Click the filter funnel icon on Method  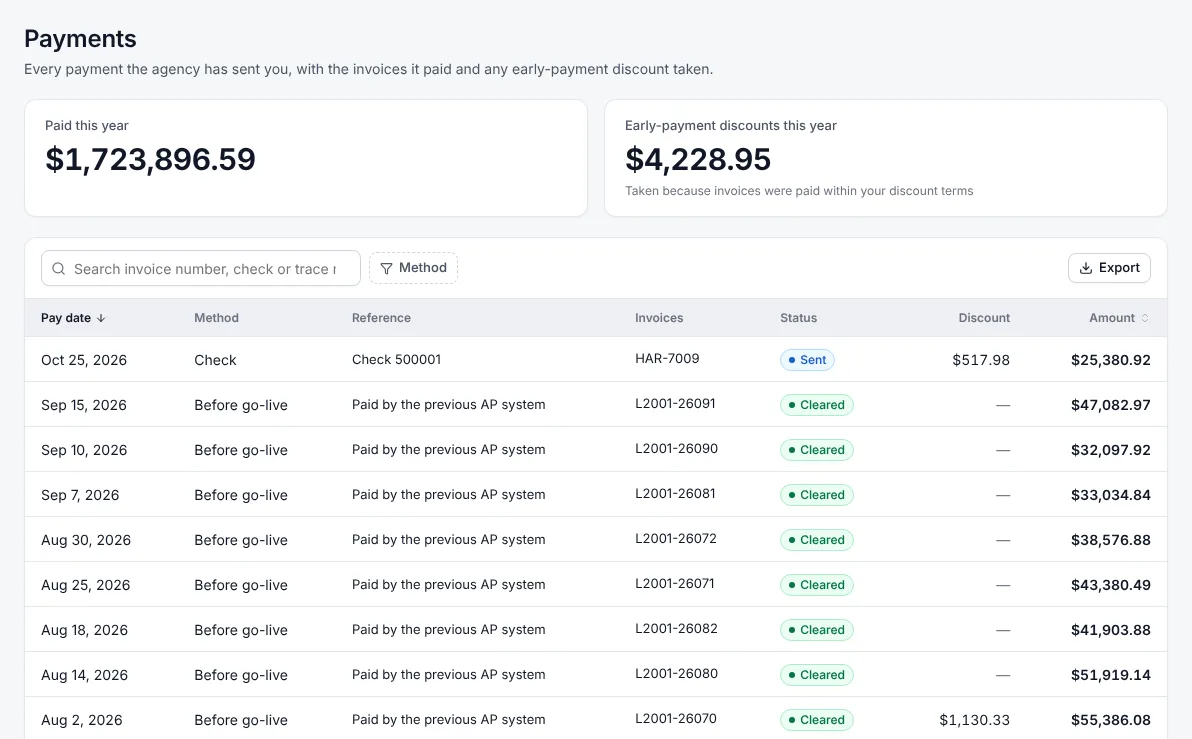click(386, 268)
